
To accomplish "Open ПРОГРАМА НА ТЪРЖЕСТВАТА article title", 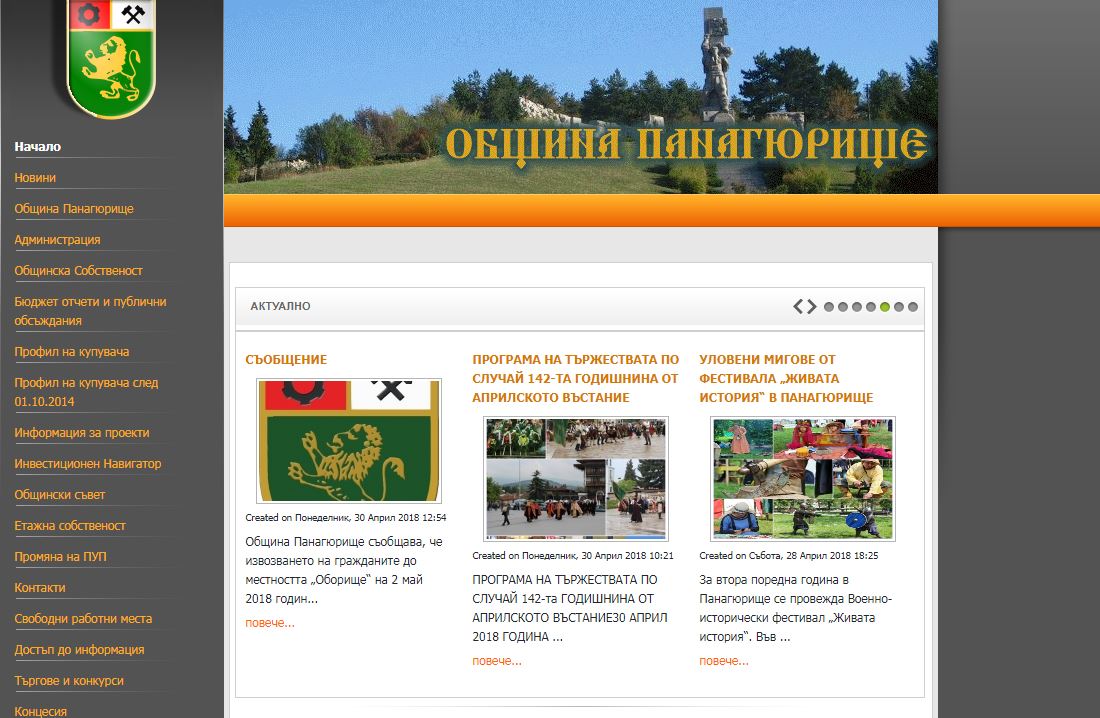I will tap(575, 378).
